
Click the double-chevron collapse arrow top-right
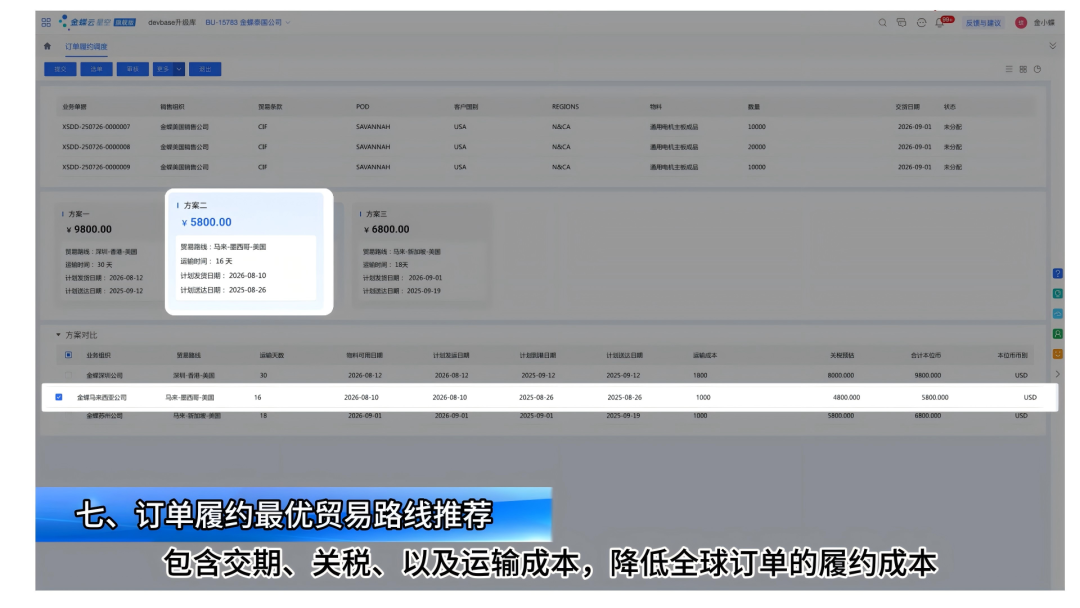pos(1053,46)
